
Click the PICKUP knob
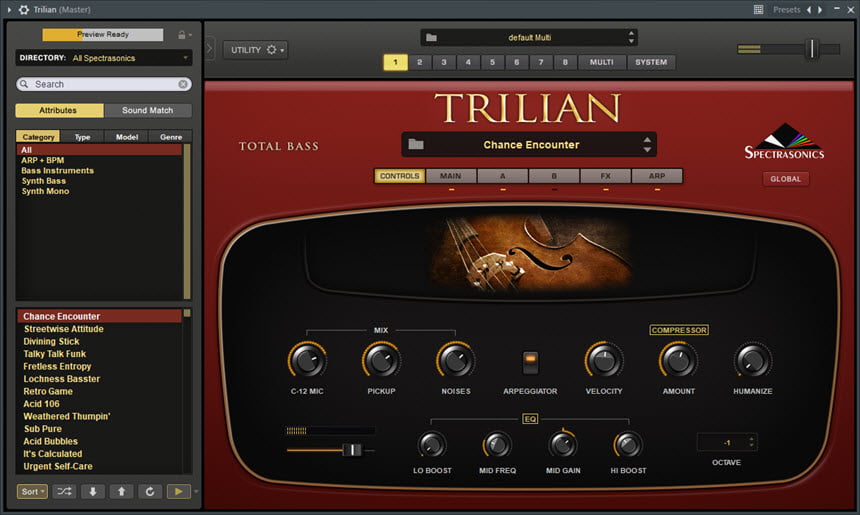(x=381, y=361)
